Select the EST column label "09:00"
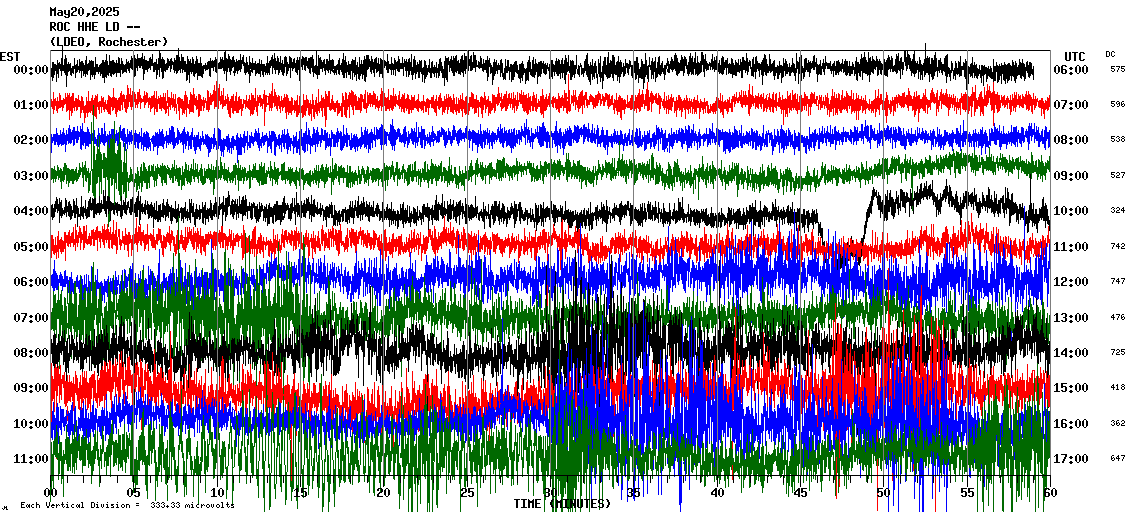This screenshot has height=519, width=1130. (x=31, y=388)
